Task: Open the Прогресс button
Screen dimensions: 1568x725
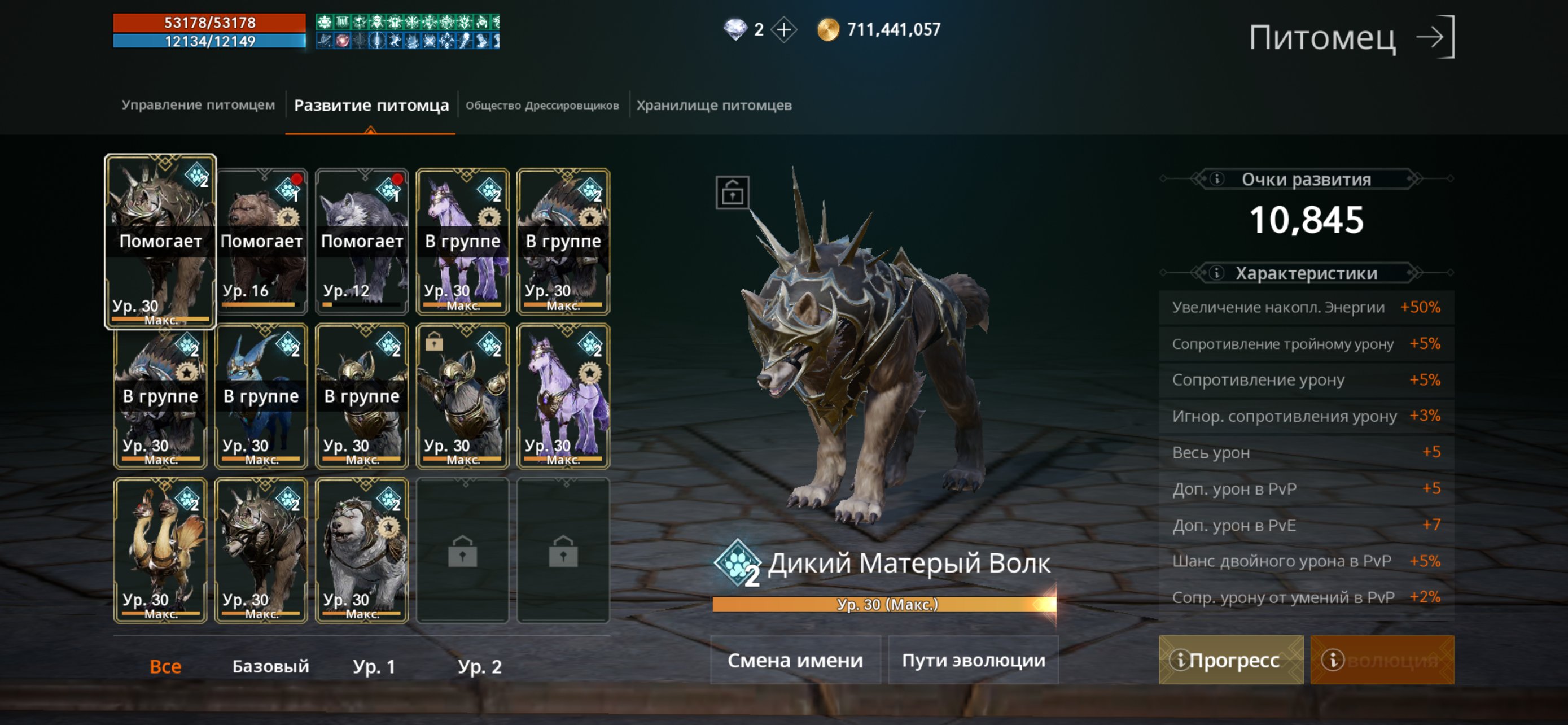Action: pyautogui.click(x=1231, y=660)
